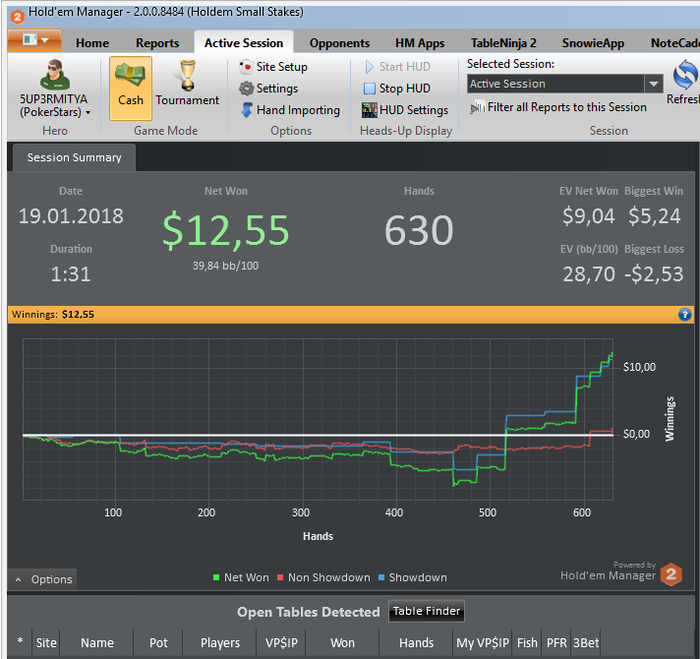The image size is (700, 659).
Task: Sort tables by 3Bet column
Action: pyautogui.click(x=586, y=643)
